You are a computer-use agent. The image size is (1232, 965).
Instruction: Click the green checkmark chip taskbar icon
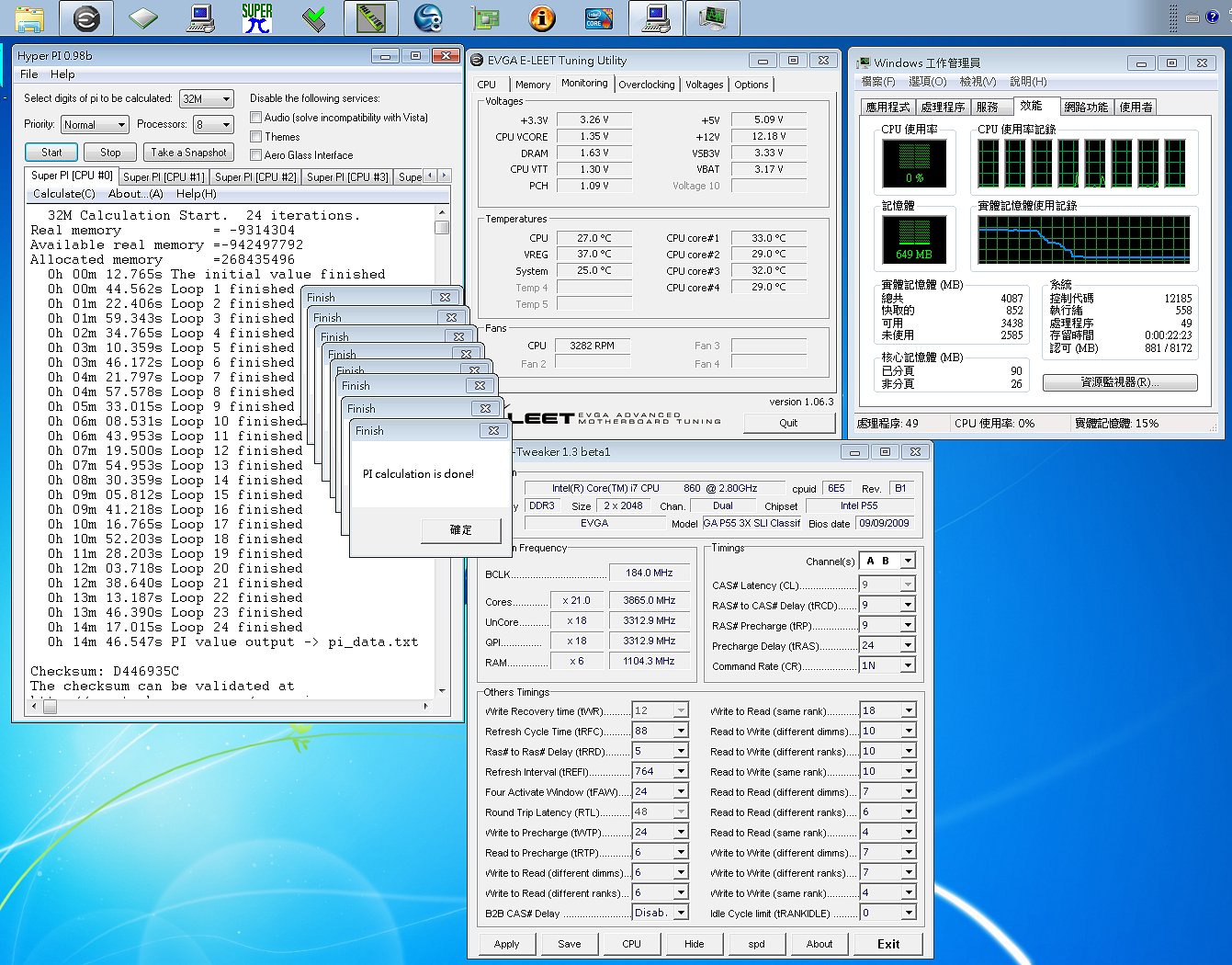pyautogui.click(x=314, y=17)
